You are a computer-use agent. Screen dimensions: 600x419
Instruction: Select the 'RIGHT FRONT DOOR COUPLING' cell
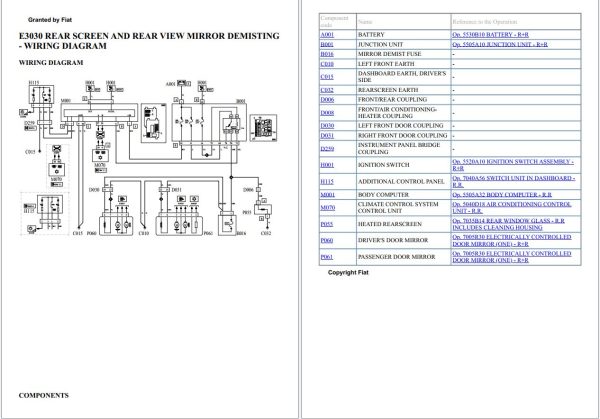403,135
